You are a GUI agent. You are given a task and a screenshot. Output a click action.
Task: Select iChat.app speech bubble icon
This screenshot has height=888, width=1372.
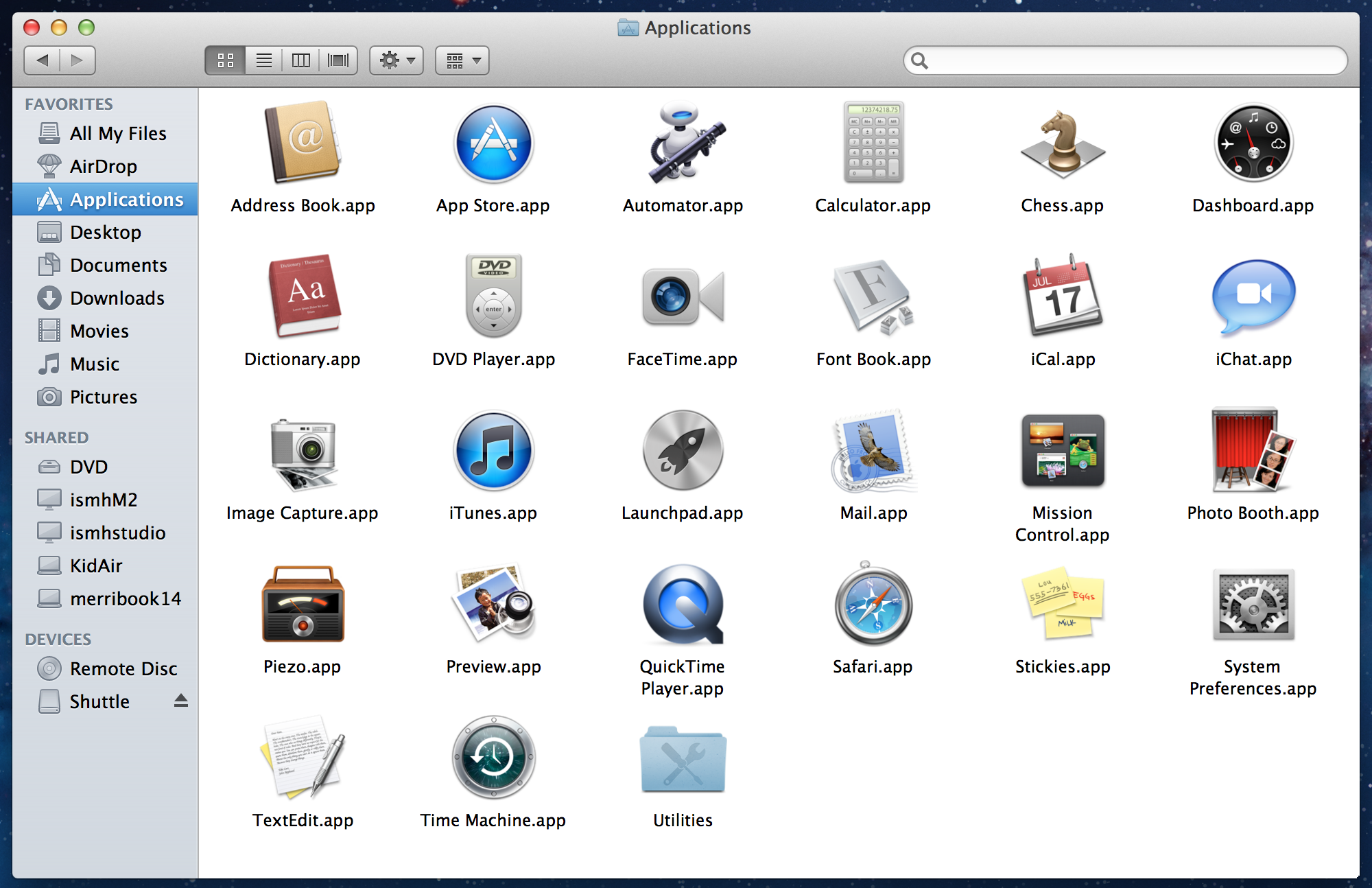point(1253,296)
